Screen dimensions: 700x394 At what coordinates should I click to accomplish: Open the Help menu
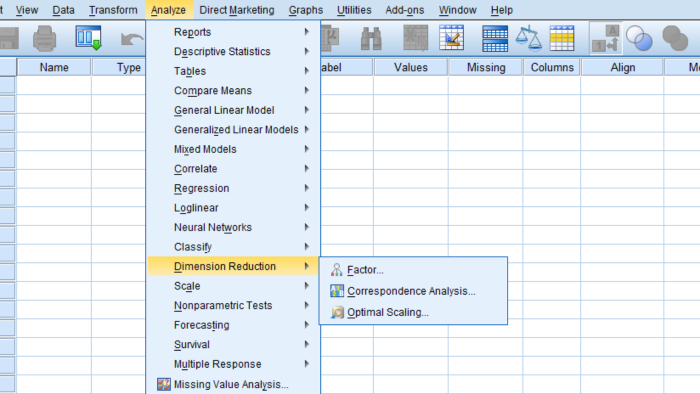tap(501, 10)
